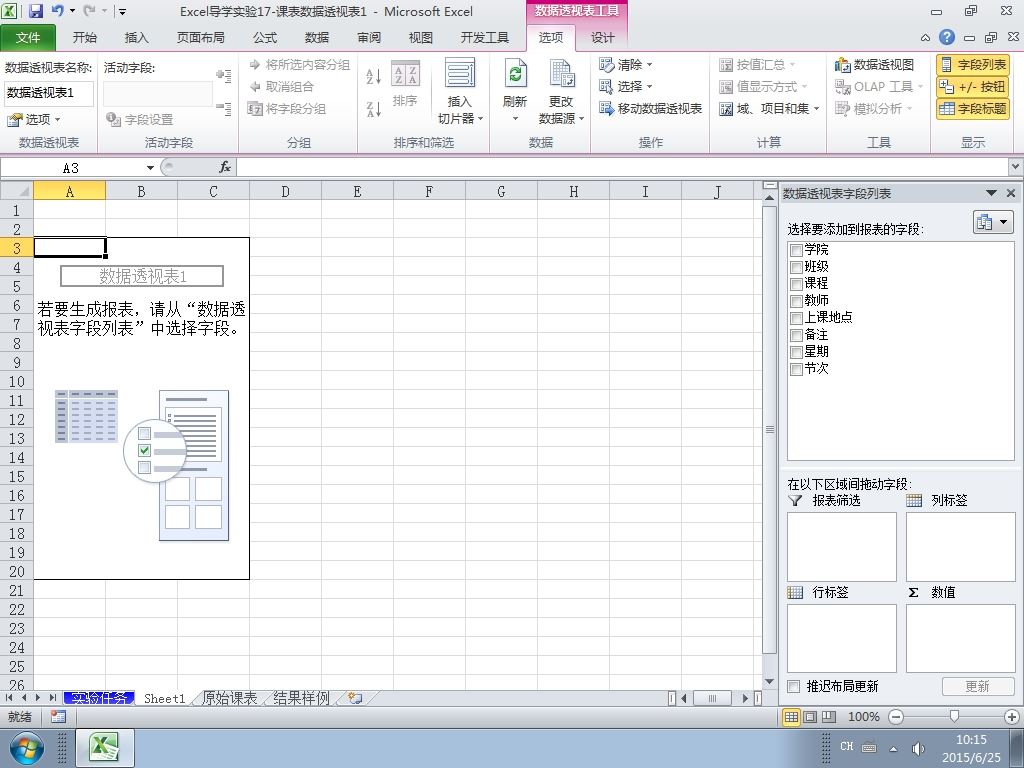This screenshot has width=1024, height=768.
Task: Close the 数据透视表字段列表 pane
Action: [x=1011, y=193]
